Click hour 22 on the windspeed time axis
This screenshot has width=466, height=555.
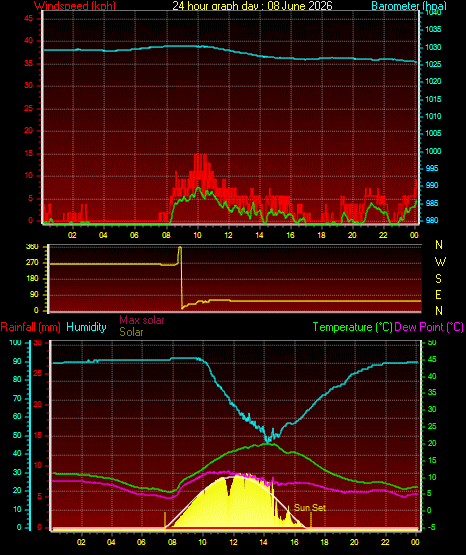[x=383, y=235]
